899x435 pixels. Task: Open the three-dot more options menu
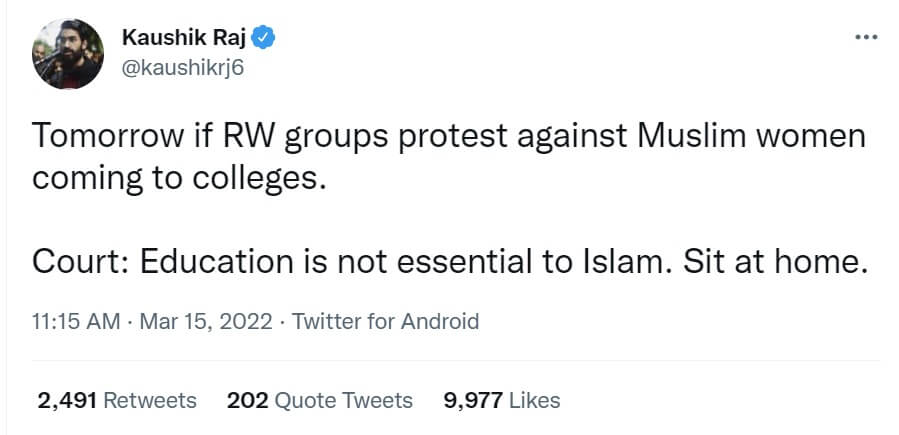coord(864,39)
